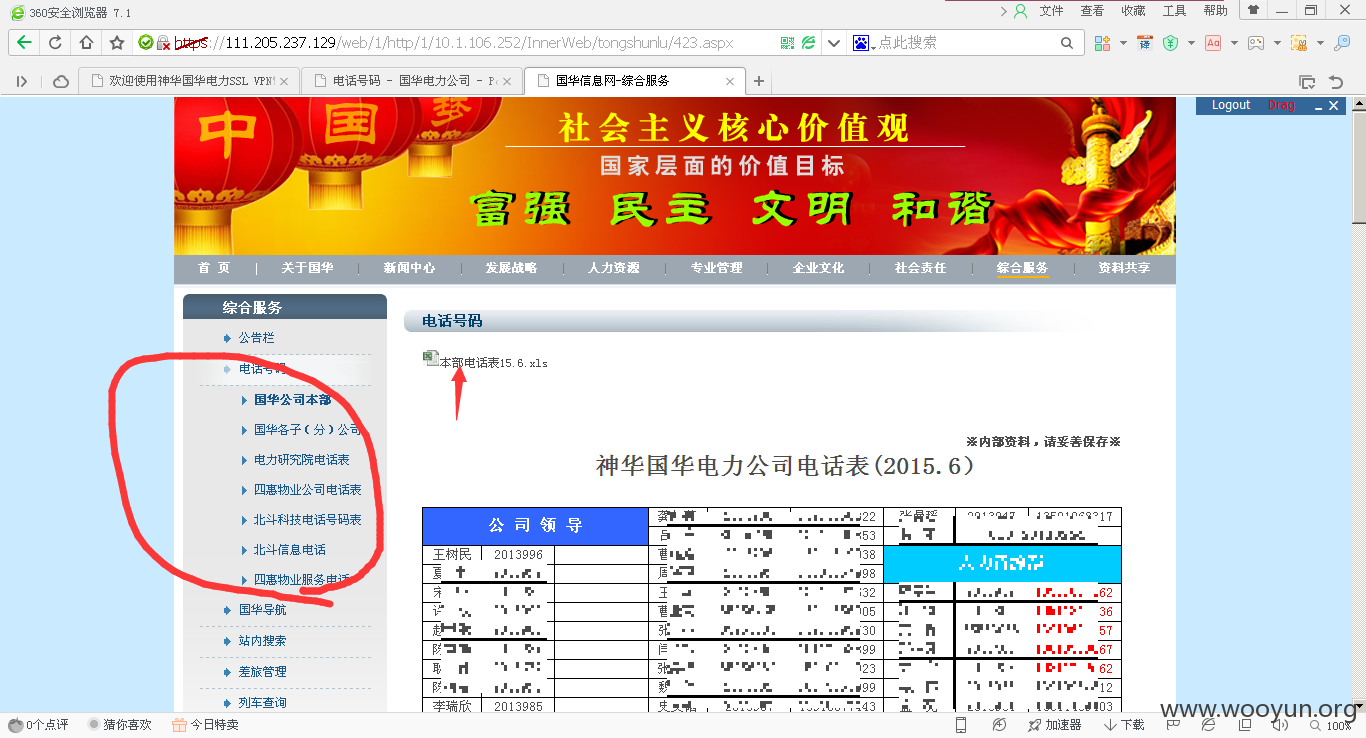Viewport: 1366px width, 738px height.
Task: Open the 文件 menu
Action: tap(1051, 11)
